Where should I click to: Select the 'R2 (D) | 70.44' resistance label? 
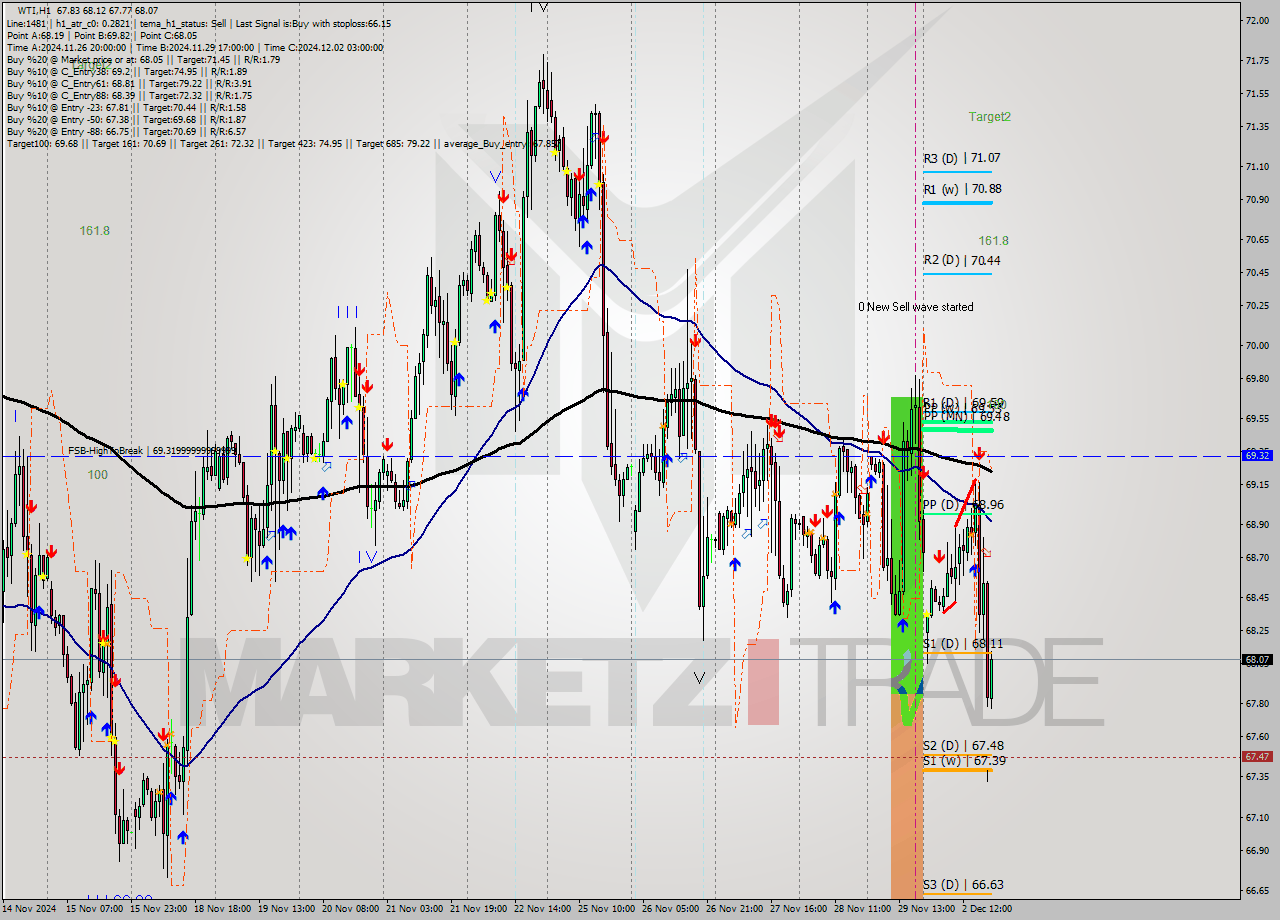tap(961, 260)
